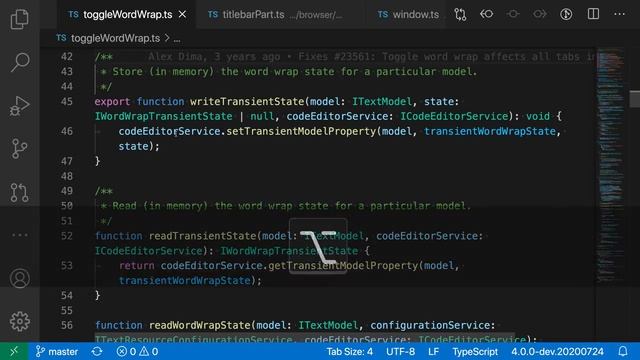640x360 pixels.
Task: Click setTransientModelProperty on line 46
Action: coord(301,131)
